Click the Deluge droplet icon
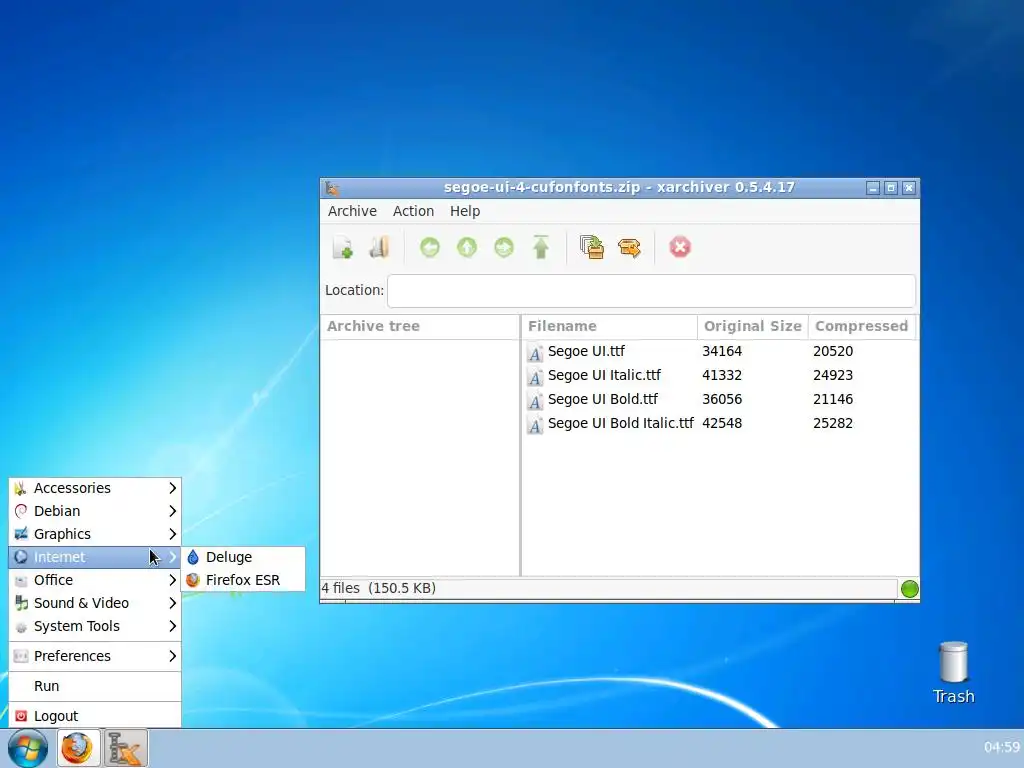This screenshot has width=1024, height=768. 193,557
